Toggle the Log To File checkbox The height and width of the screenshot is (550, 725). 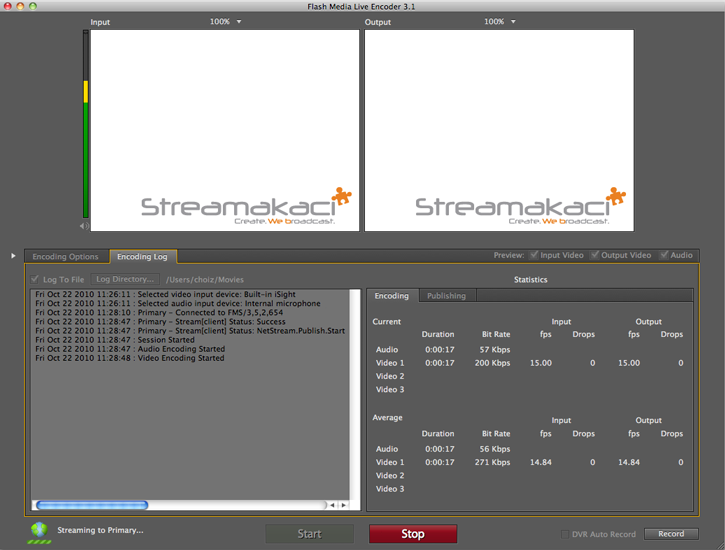35,279
